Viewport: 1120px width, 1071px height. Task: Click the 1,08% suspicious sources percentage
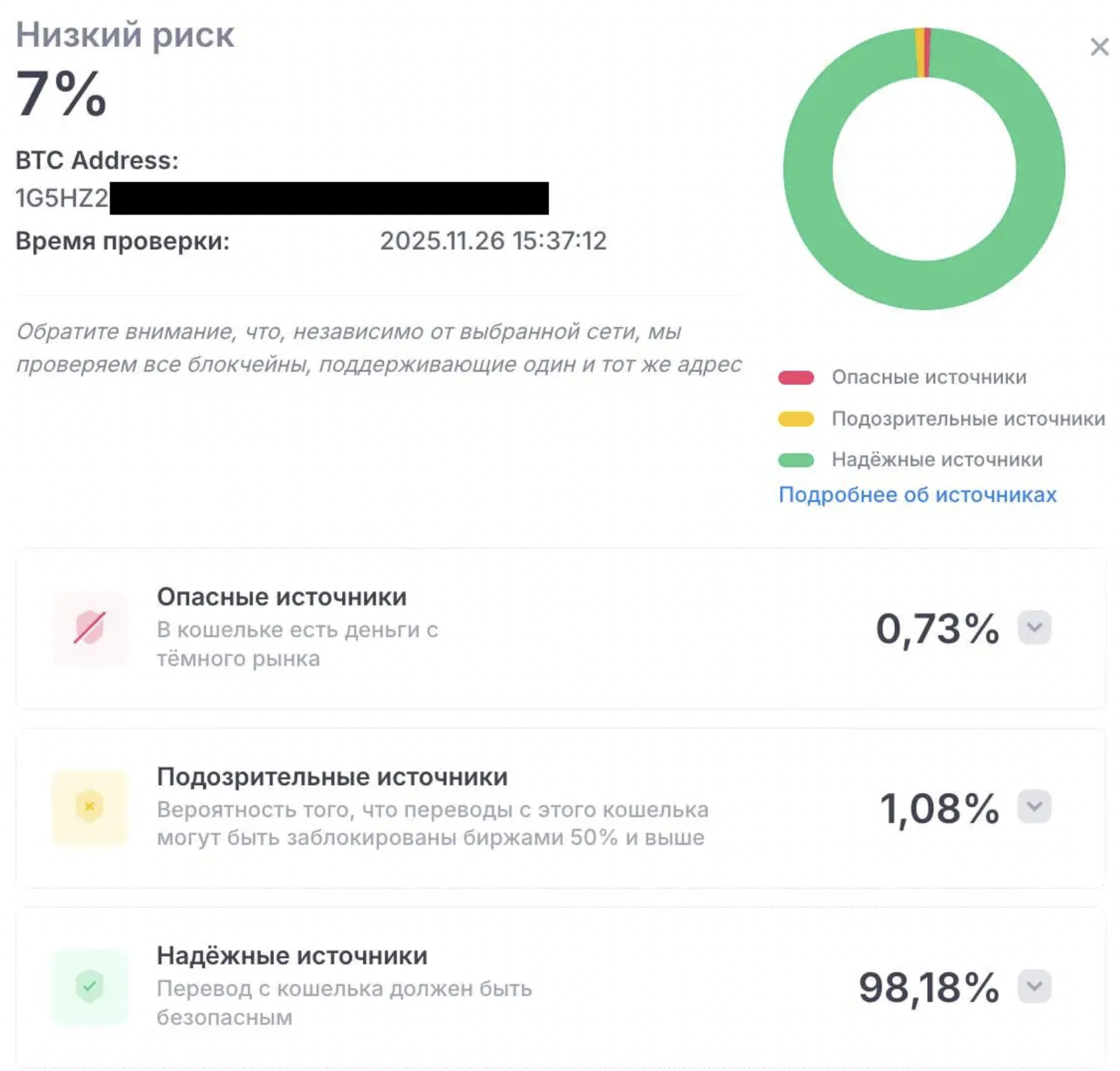point(939,808)
